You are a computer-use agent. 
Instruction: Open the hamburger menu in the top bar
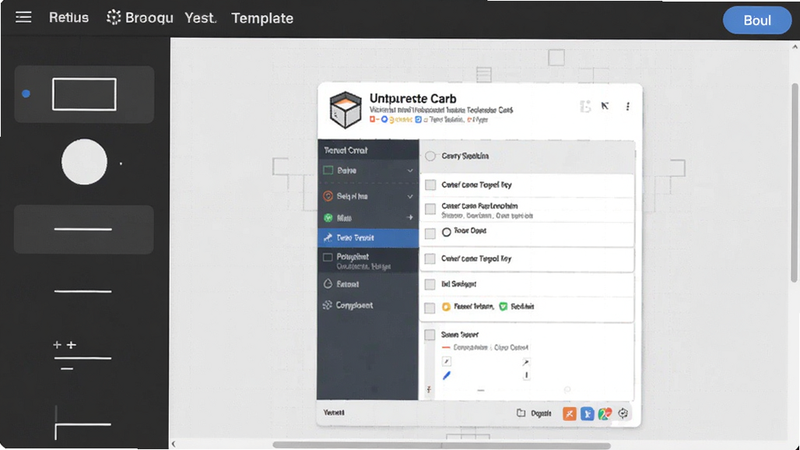(23, 17)
